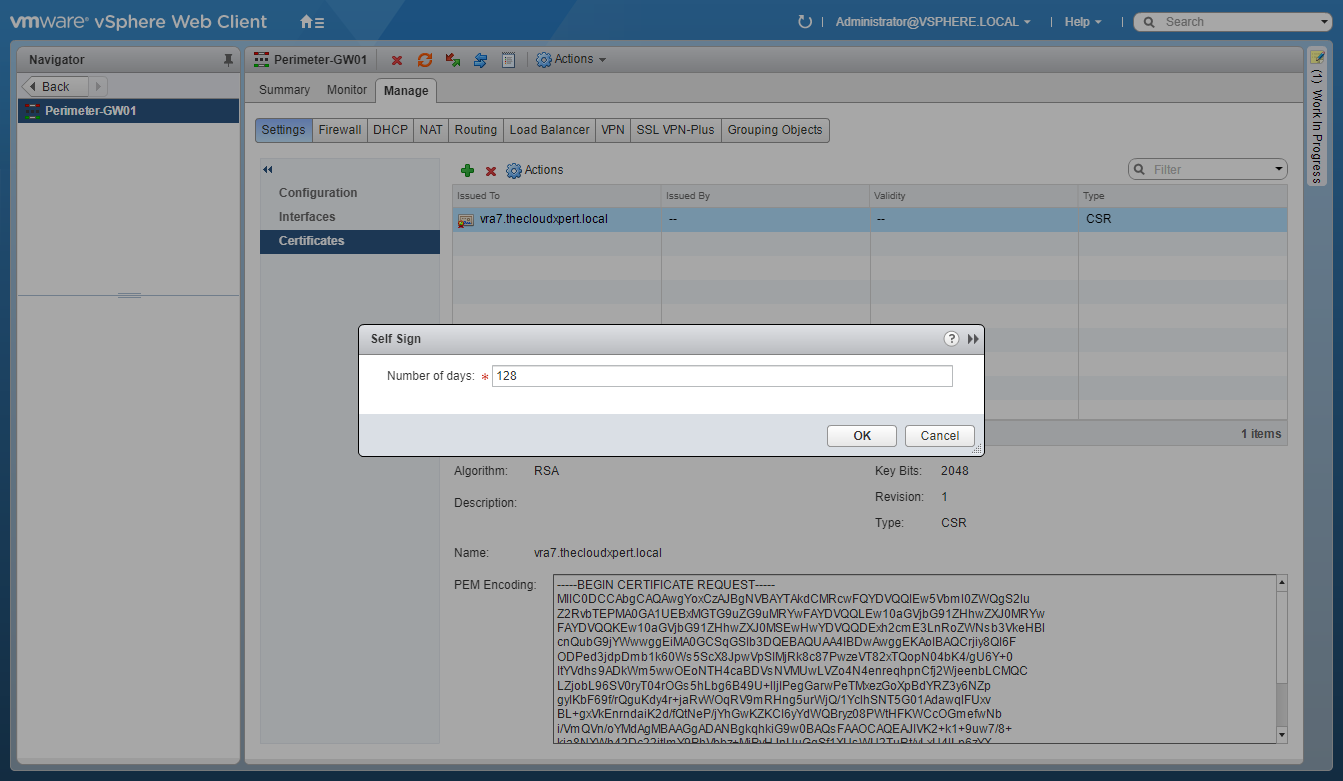Click the Number of days input field
This screenshot has width=1343, height=781.
721,376
